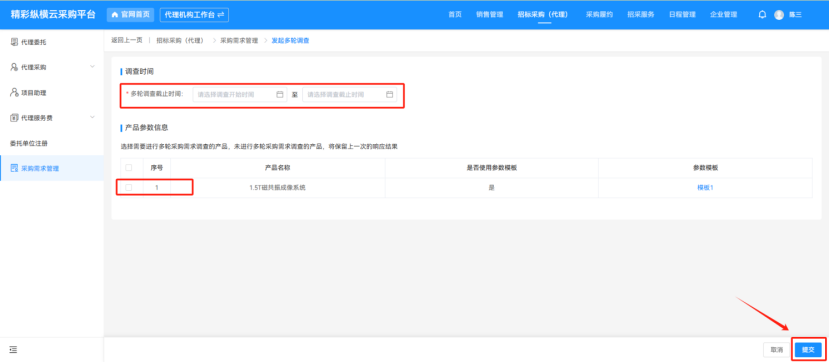Click the 代理委托 sidebar icon

click(x=14, y=42)
